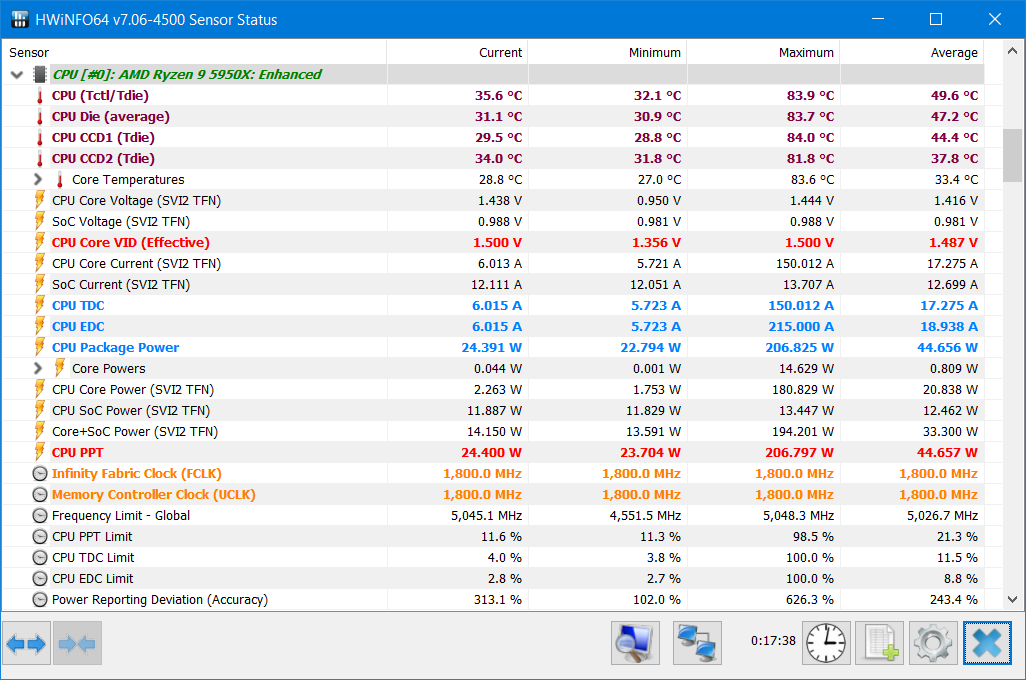
Task: Click lightning icon beside CPU PPT
Action: (x=40, y=452)
